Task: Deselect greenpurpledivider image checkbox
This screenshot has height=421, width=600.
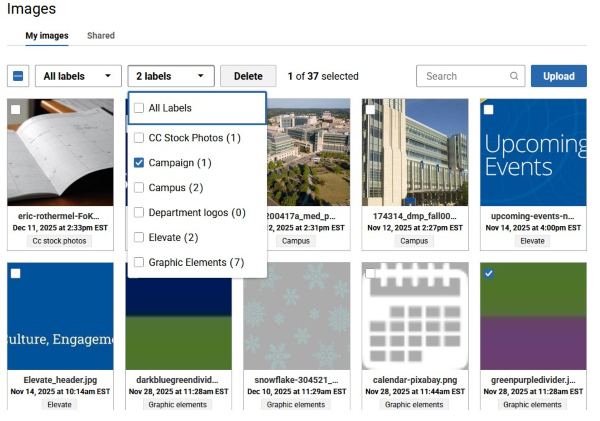Action: (489, 273)
